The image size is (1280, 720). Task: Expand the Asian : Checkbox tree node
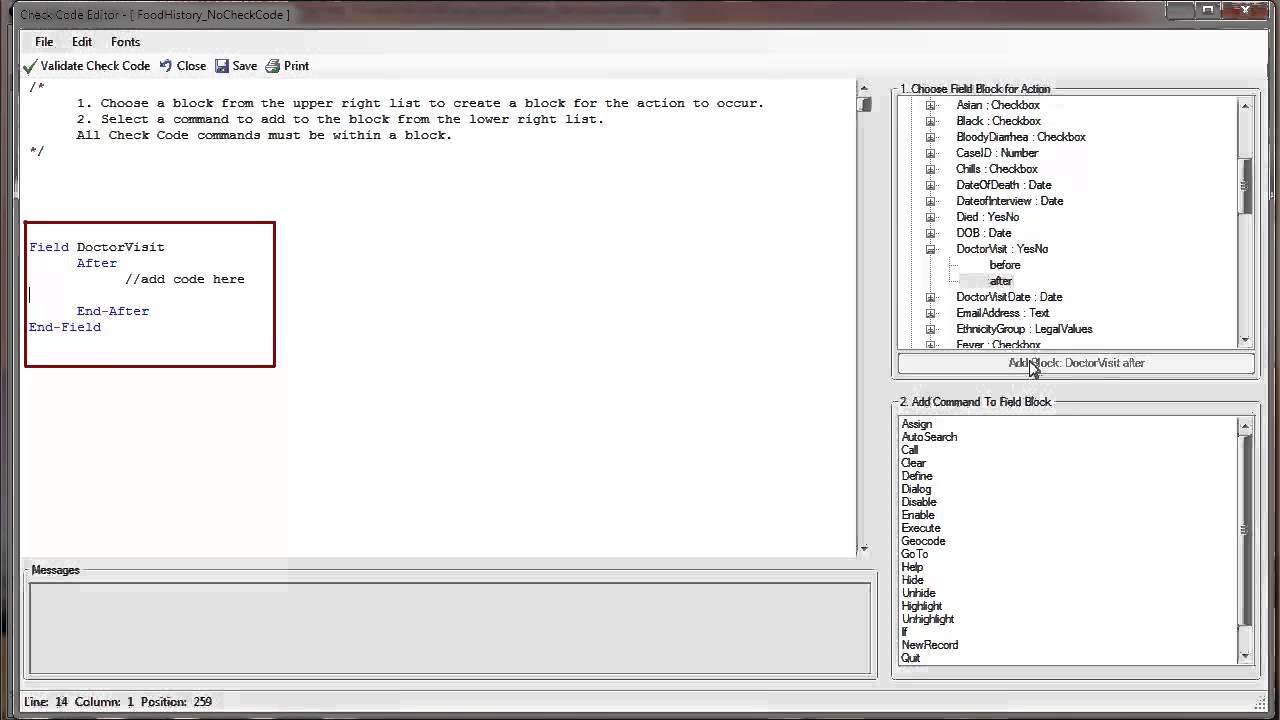[x=930, y=105]
